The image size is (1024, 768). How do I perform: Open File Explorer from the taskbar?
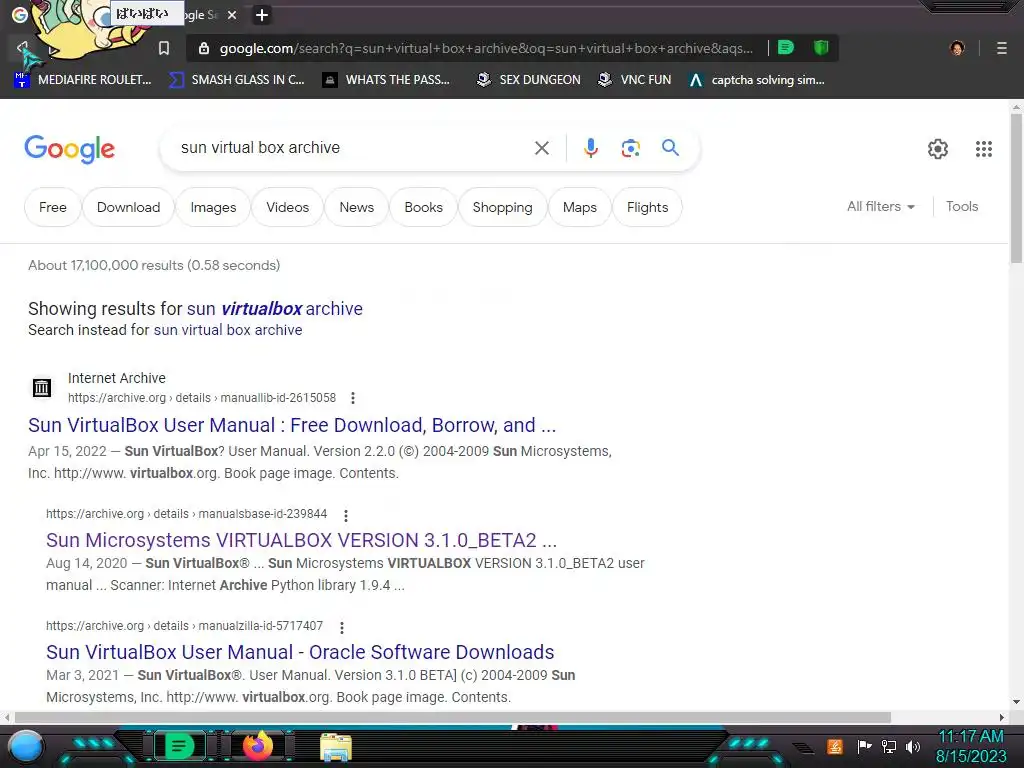click(336, 747)
